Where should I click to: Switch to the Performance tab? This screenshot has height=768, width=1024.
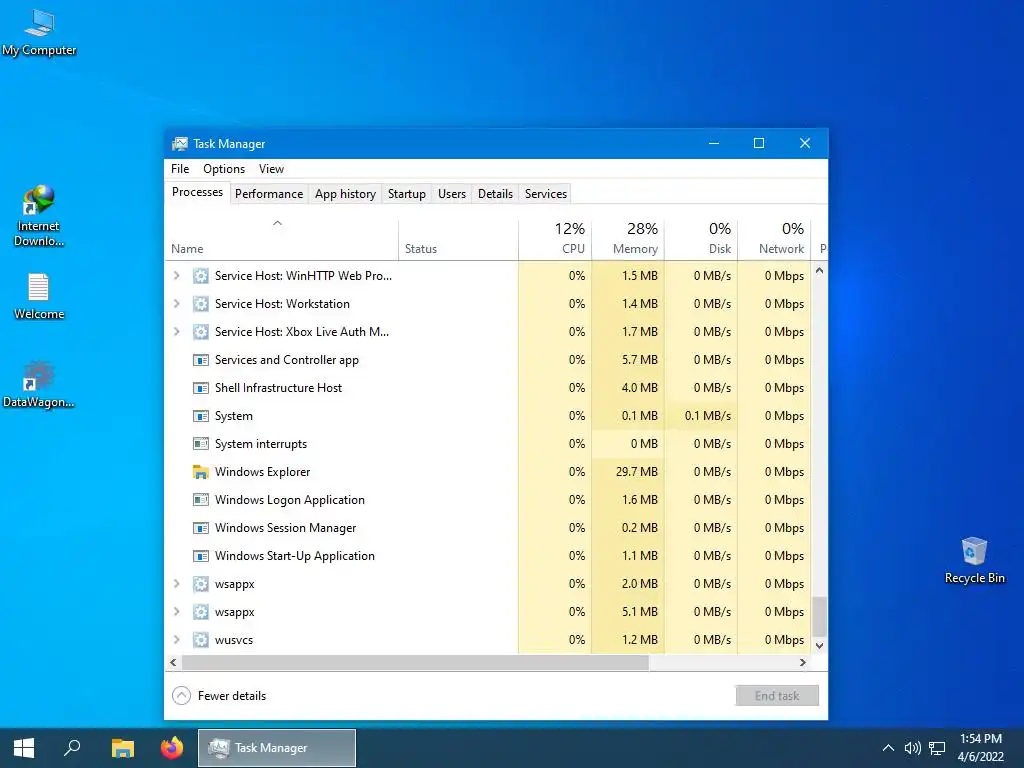point(268,194)
